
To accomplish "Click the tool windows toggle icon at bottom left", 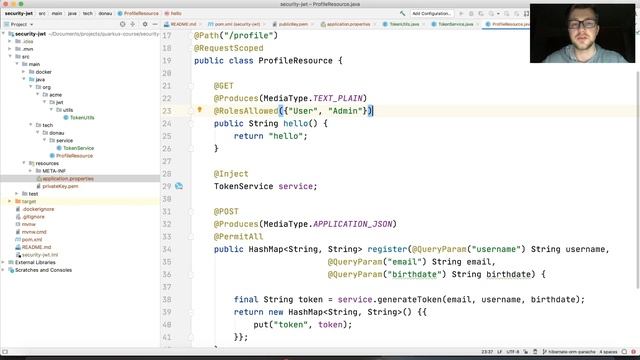I will [x=5, y=352].
